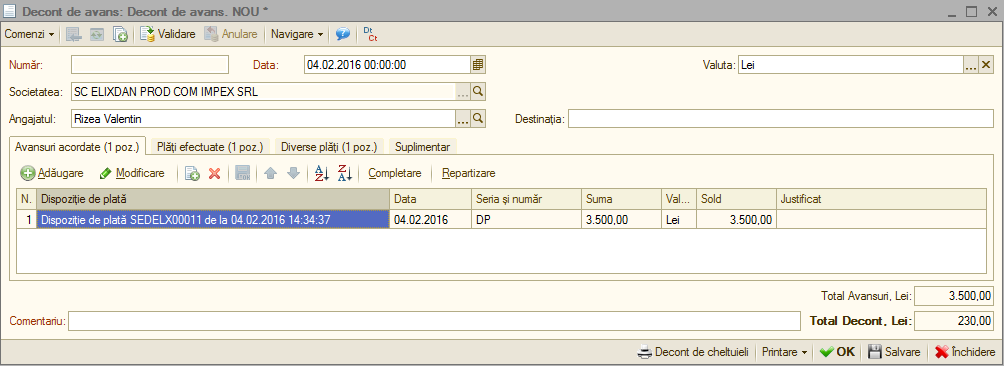Click the red X delete row icon
The height and width of the screenshot is (366, 1004).
[x=215, y=173]
